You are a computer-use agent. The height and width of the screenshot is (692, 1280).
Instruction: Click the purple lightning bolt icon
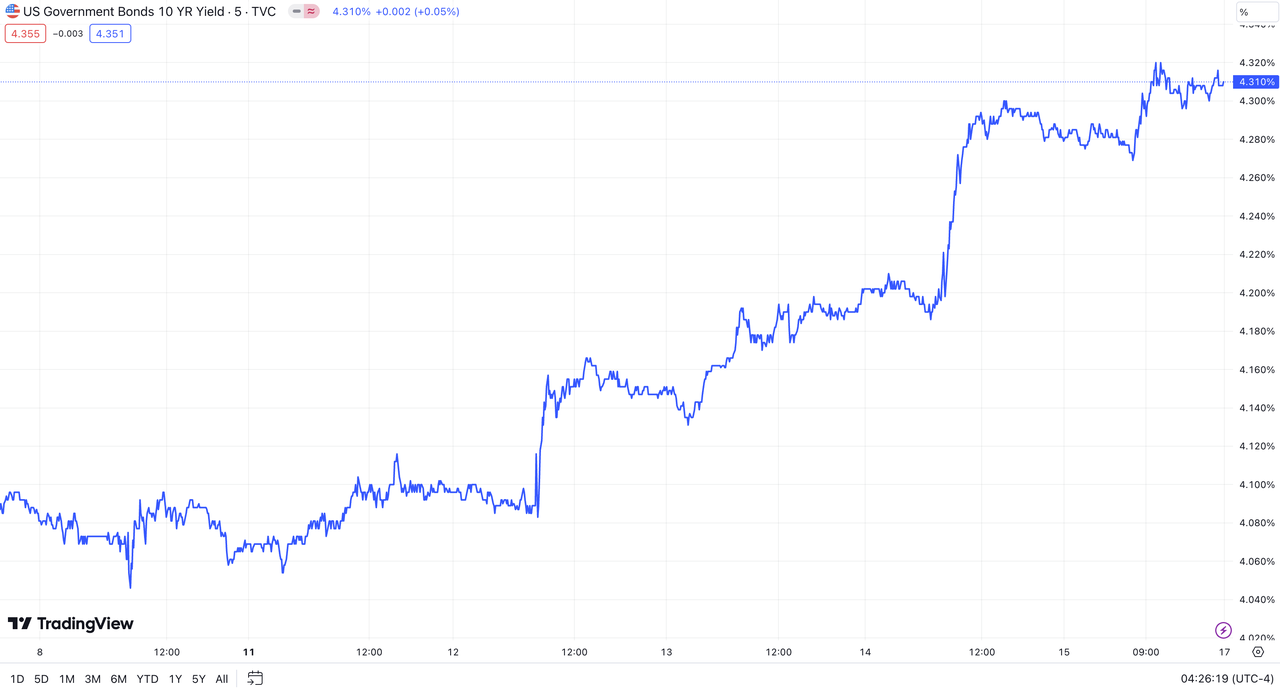(1223, 630)
